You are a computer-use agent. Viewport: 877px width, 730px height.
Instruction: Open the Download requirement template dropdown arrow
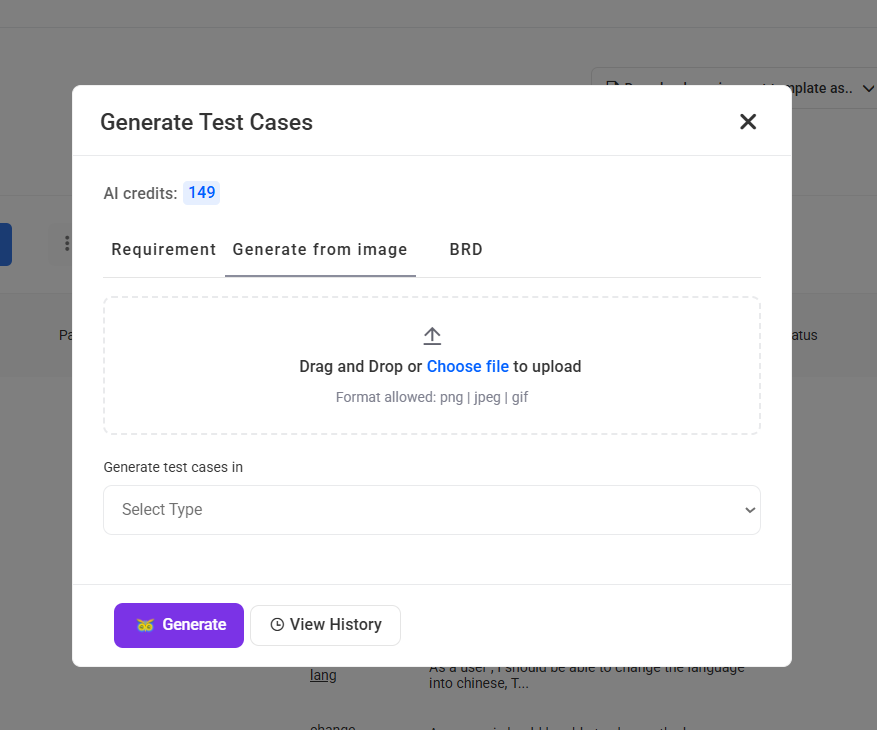[866, 88]
